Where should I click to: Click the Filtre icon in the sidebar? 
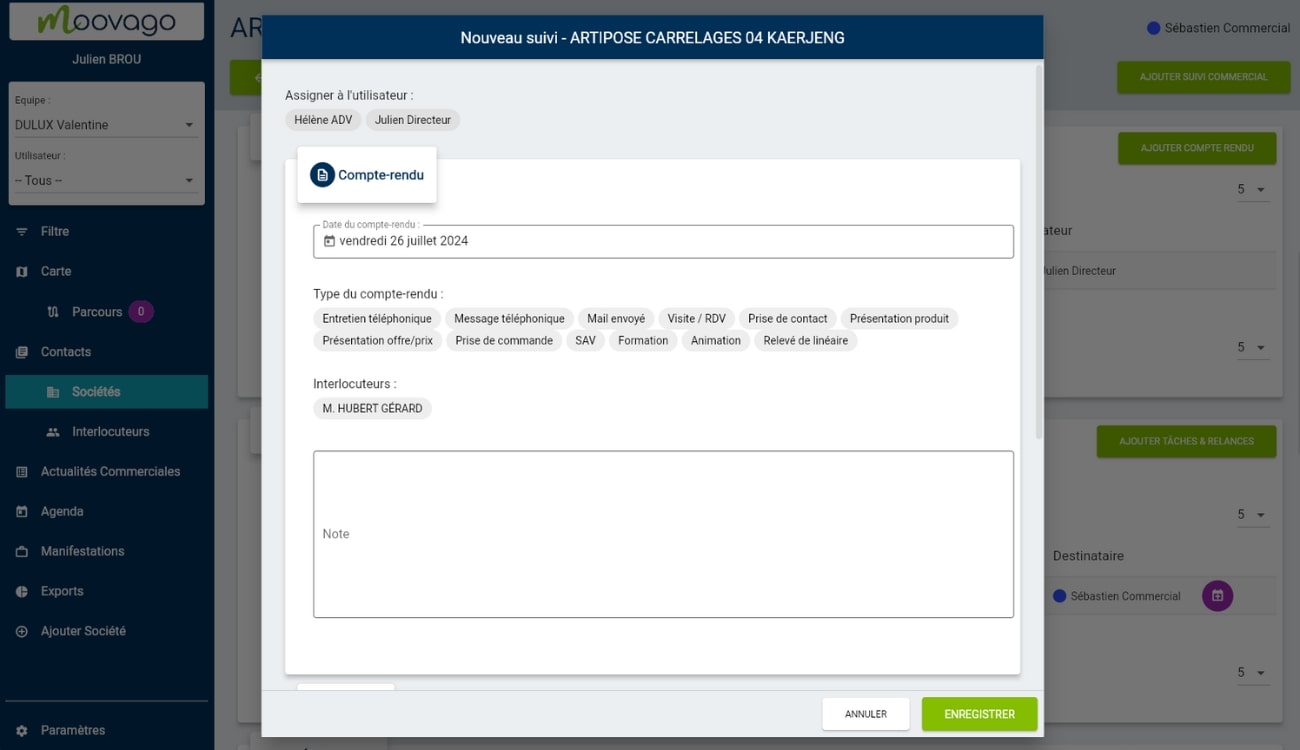tap(22, 232)
